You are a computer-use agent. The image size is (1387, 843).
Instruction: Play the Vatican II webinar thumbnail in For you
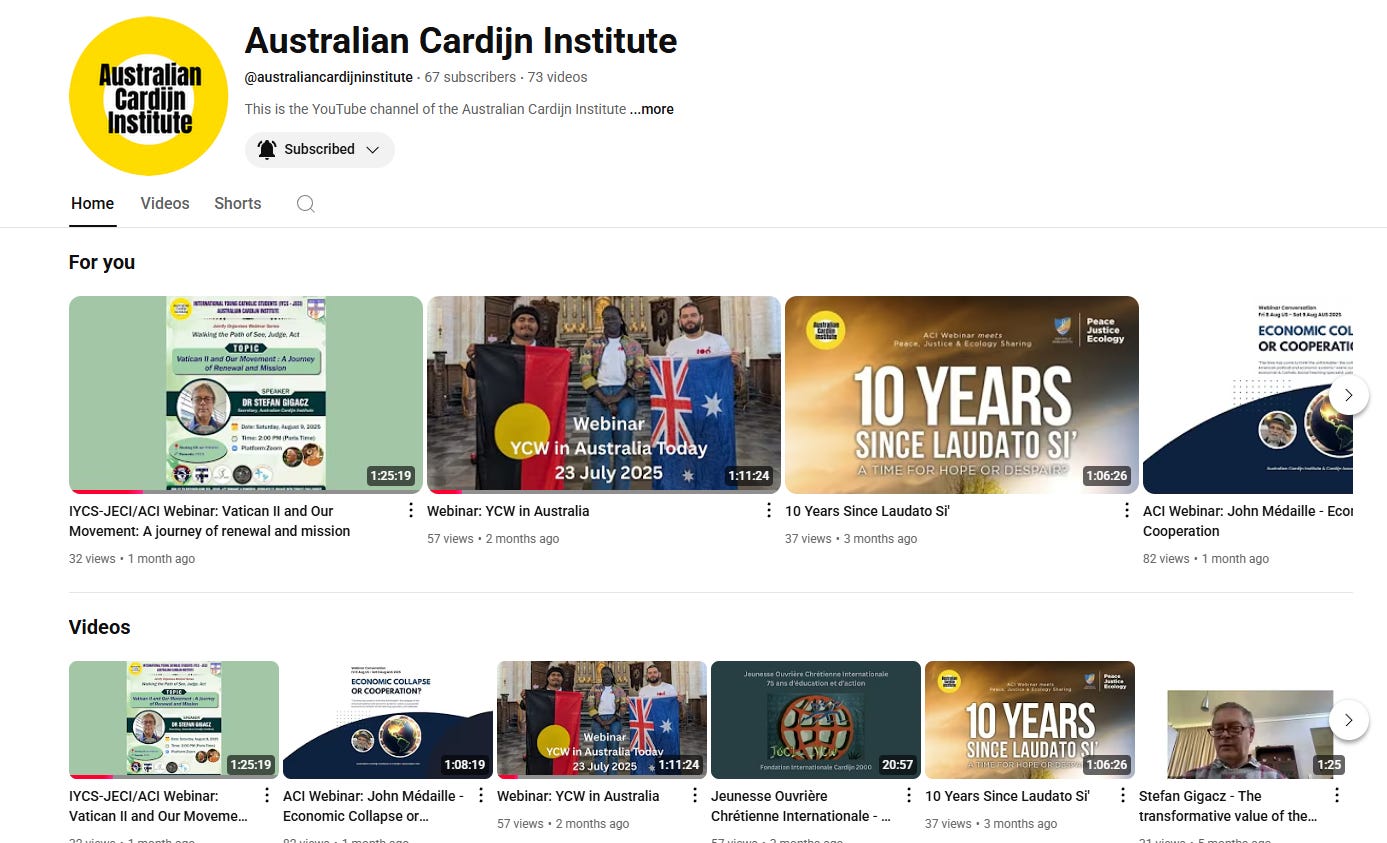(246, 395)
